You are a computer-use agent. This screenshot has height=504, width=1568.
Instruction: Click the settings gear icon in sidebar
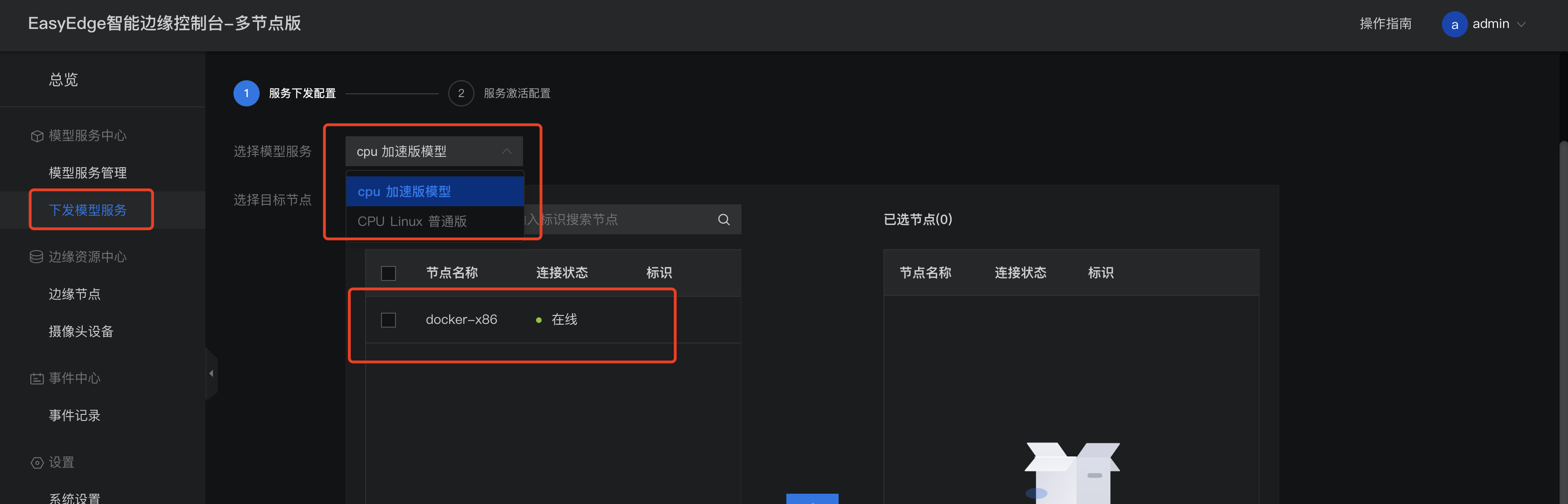[x=36, y=462]
